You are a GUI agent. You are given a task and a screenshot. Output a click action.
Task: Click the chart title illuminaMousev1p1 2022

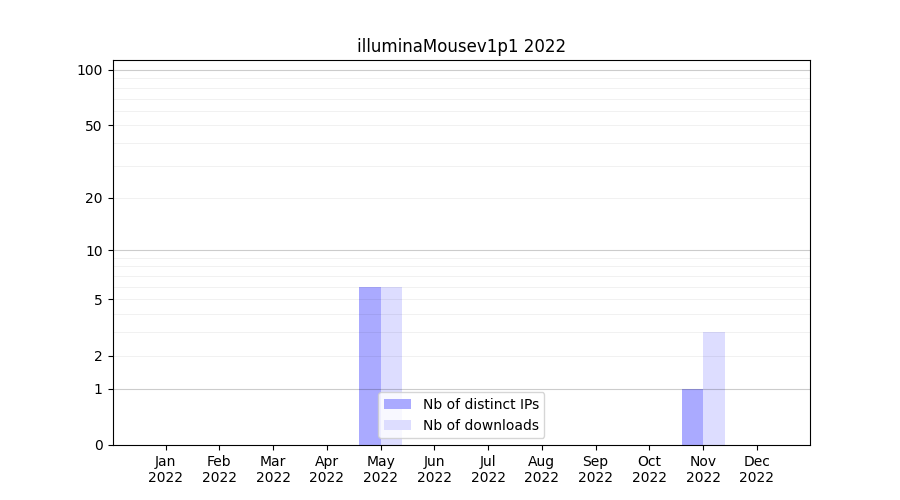click(x=461, y=46)
